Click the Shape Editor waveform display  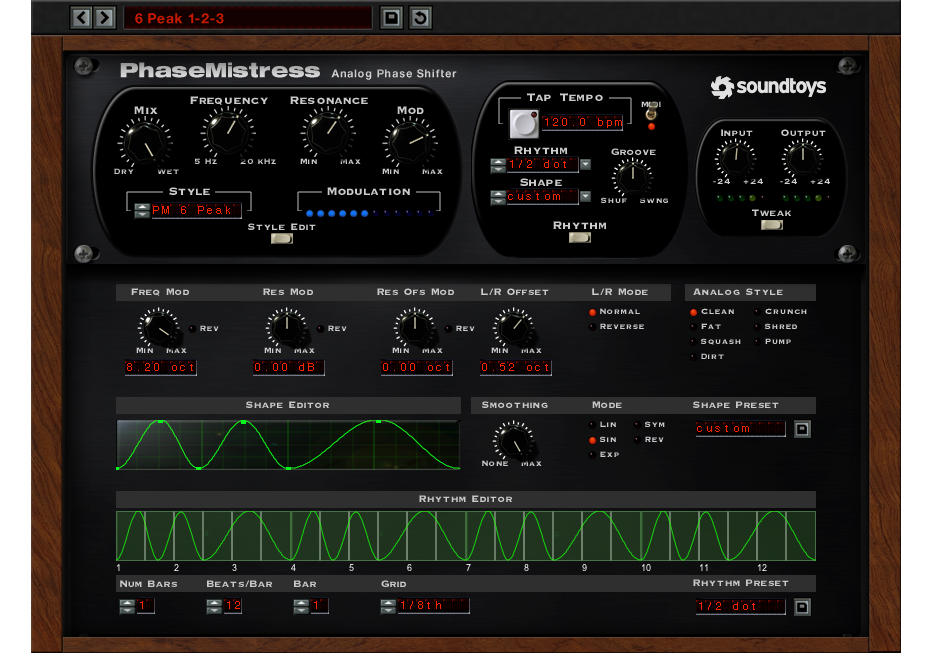pyautogui.click(x=288, y=445)
